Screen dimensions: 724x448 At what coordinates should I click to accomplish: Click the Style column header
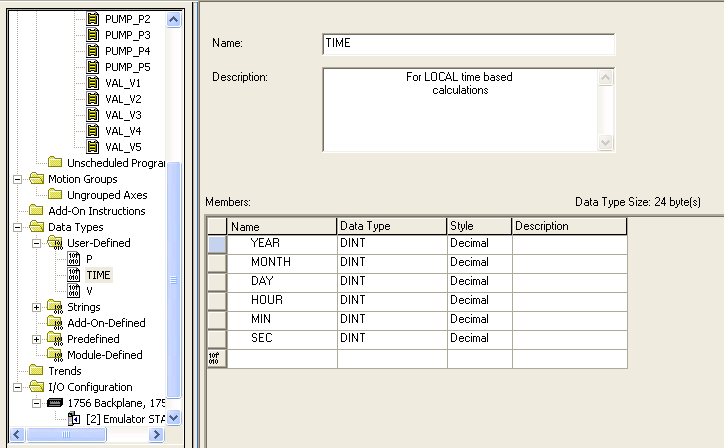click(x=479, y=226)
